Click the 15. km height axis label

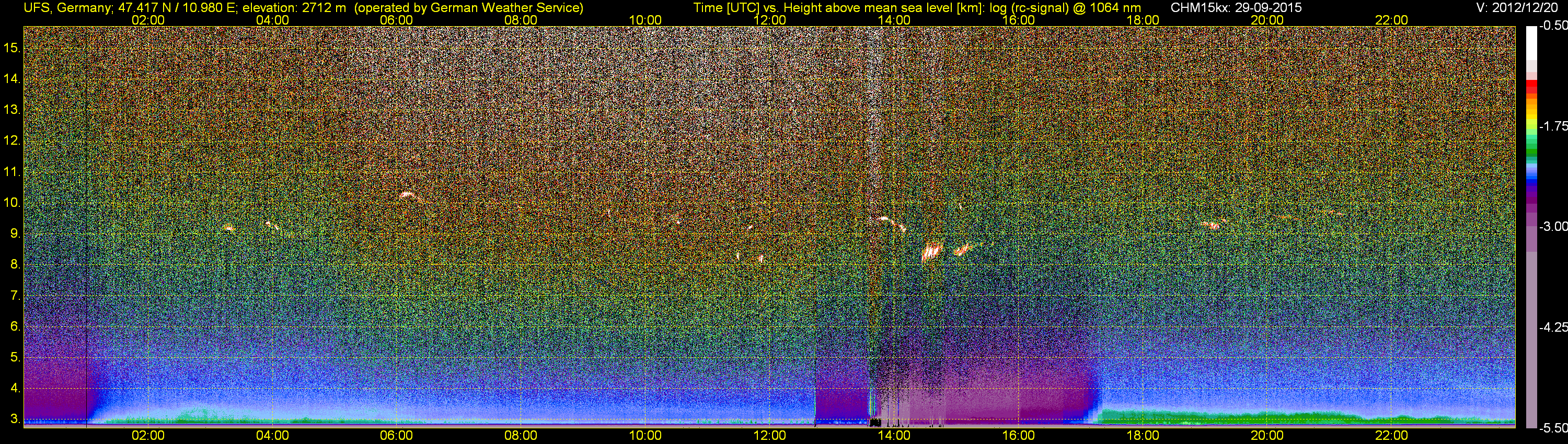[x=12, y=48]
